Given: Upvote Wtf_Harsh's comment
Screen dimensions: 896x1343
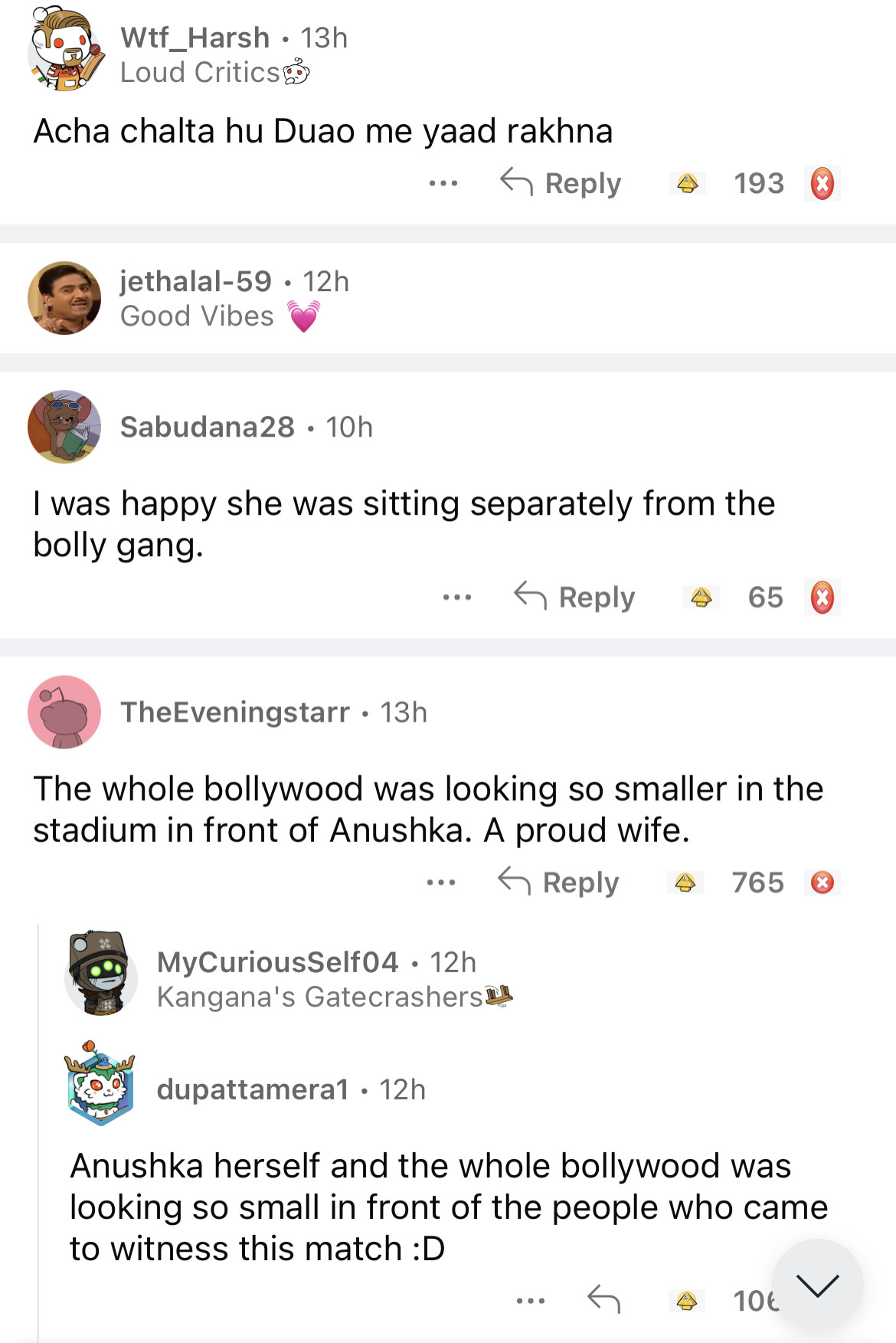Looking at the screenshot, I should (688, 184).
